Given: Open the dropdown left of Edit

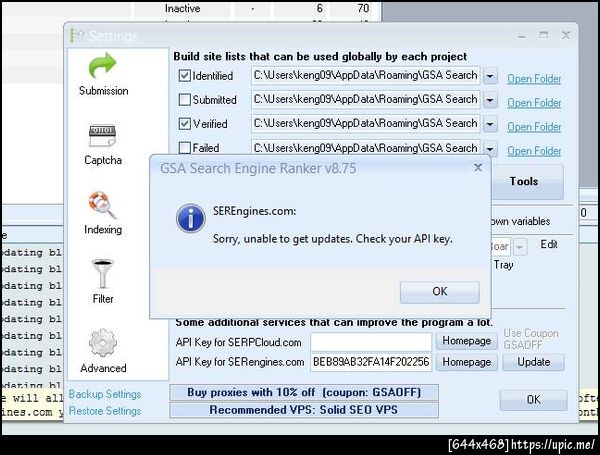Looking at the screenshot, I should pyautogui.click(x=520, y=247).
